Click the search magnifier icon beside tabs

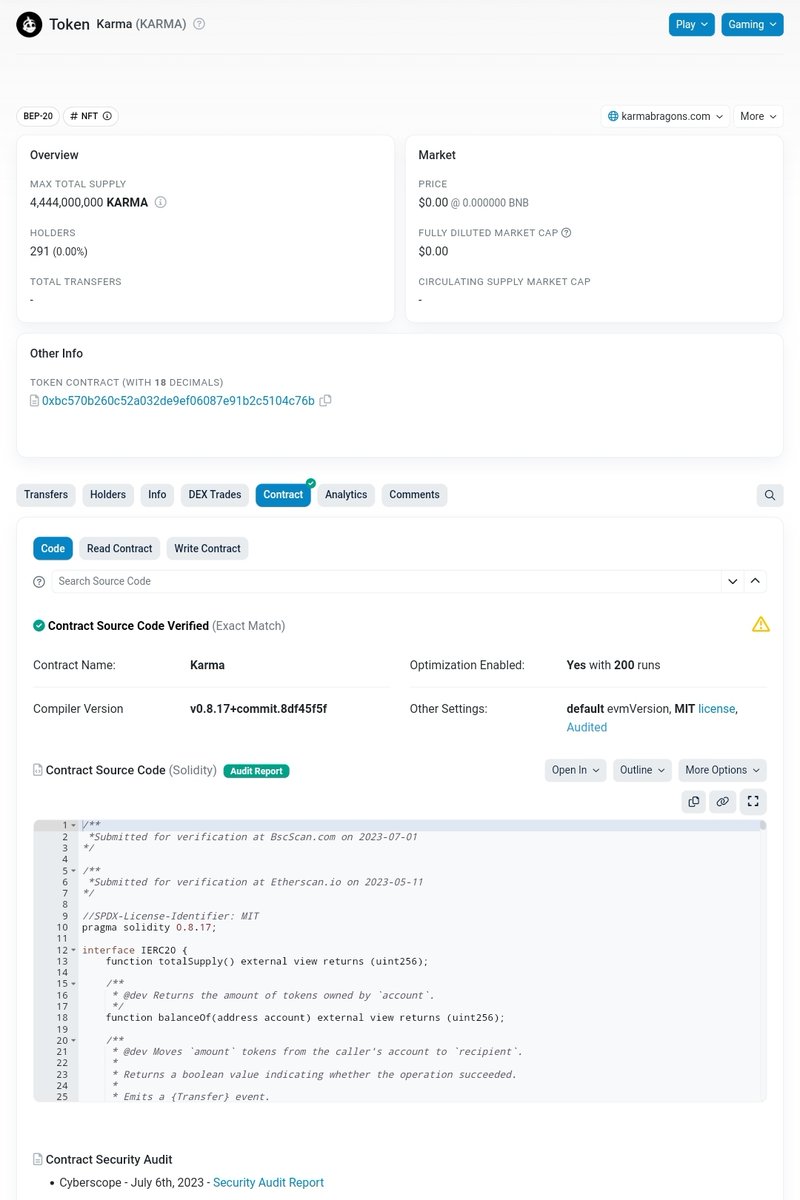770,495
